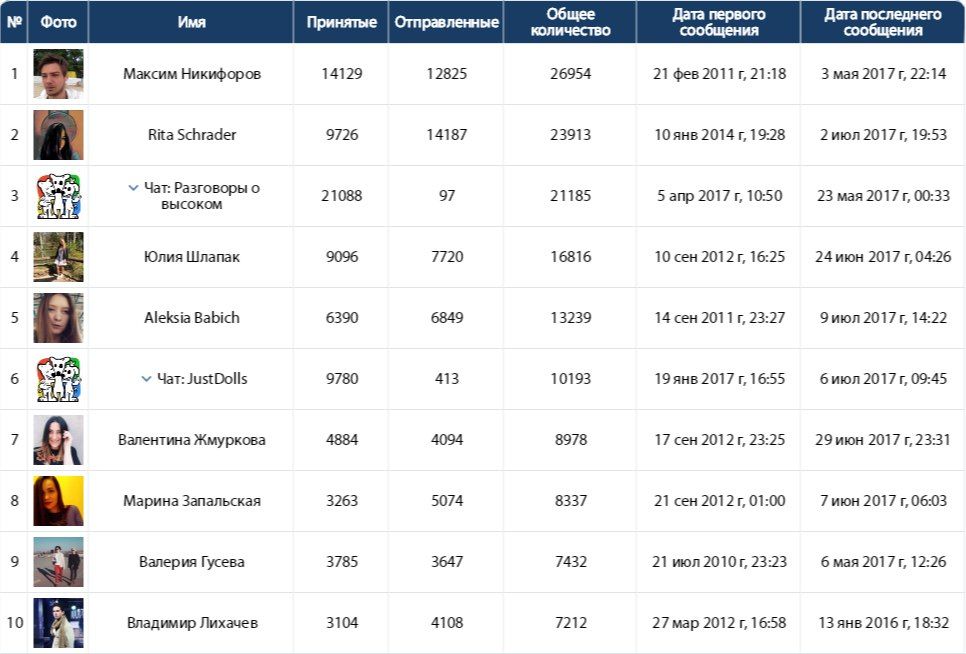Viewport: 966px width, 654px height.
Task: Expand the JustDolls chat chevron
Action: click(146, 379)
